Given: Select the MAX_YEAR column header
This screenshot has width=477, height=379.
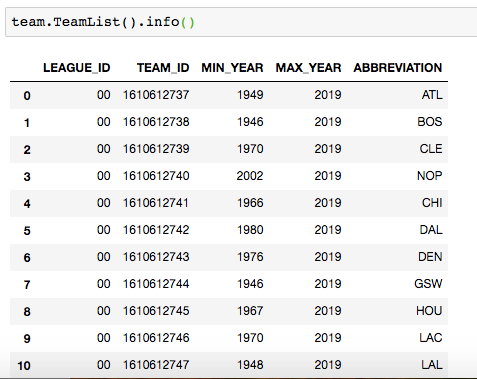Looking at the screenshot, I should coord(308,68).
